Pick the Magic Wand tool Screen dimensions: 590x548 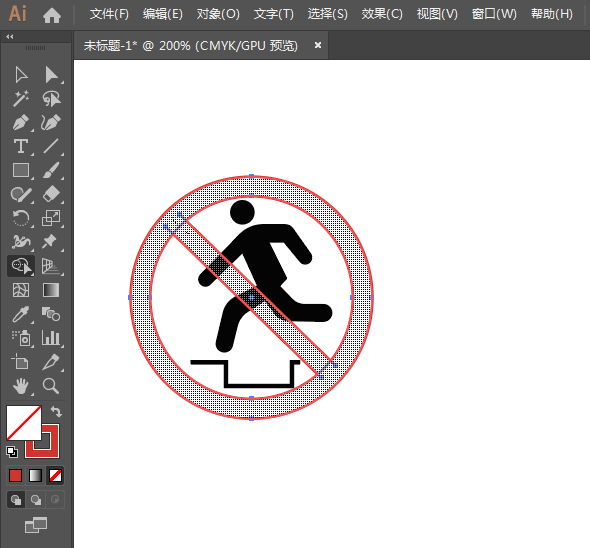(21, 99)
